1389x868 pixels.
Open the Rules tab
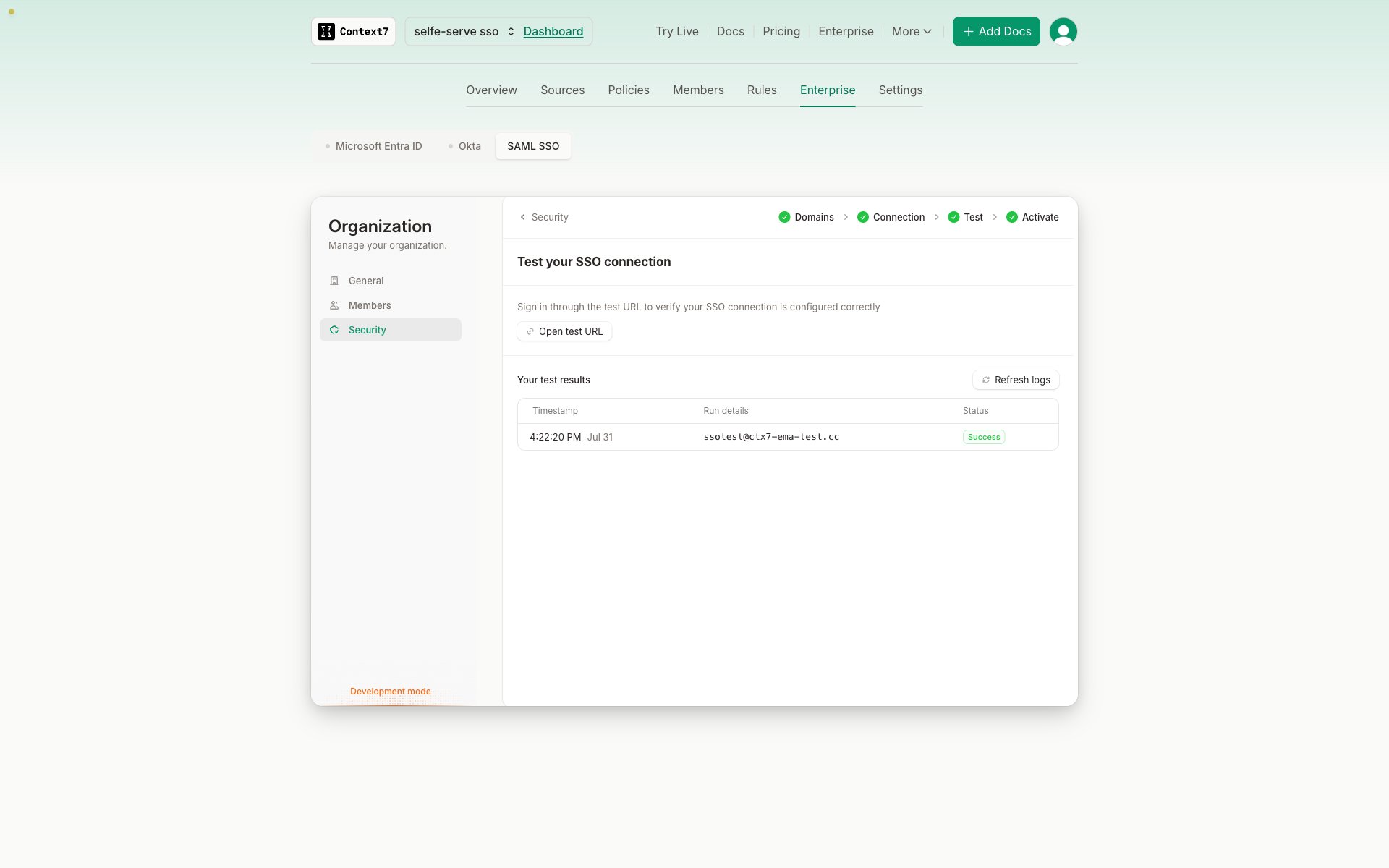[x=762, y=90]
